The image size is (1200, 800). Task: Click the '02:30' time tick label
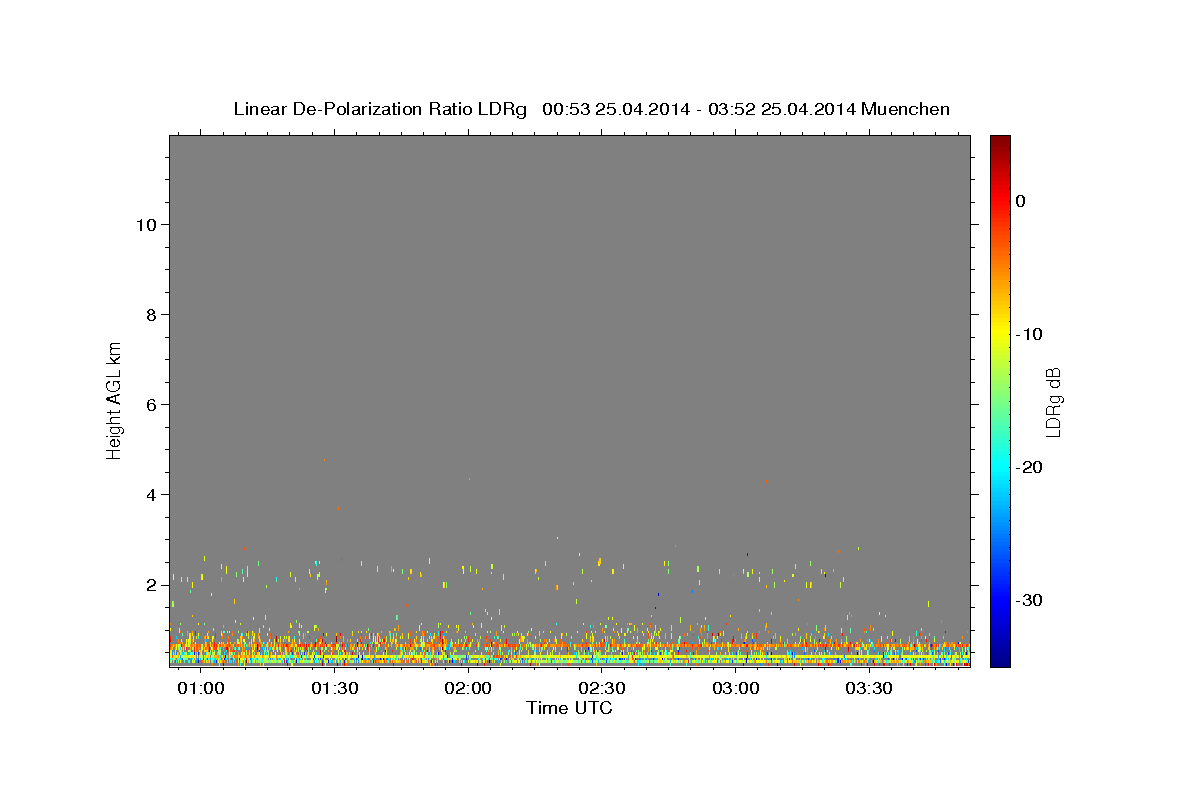[602, 689]
